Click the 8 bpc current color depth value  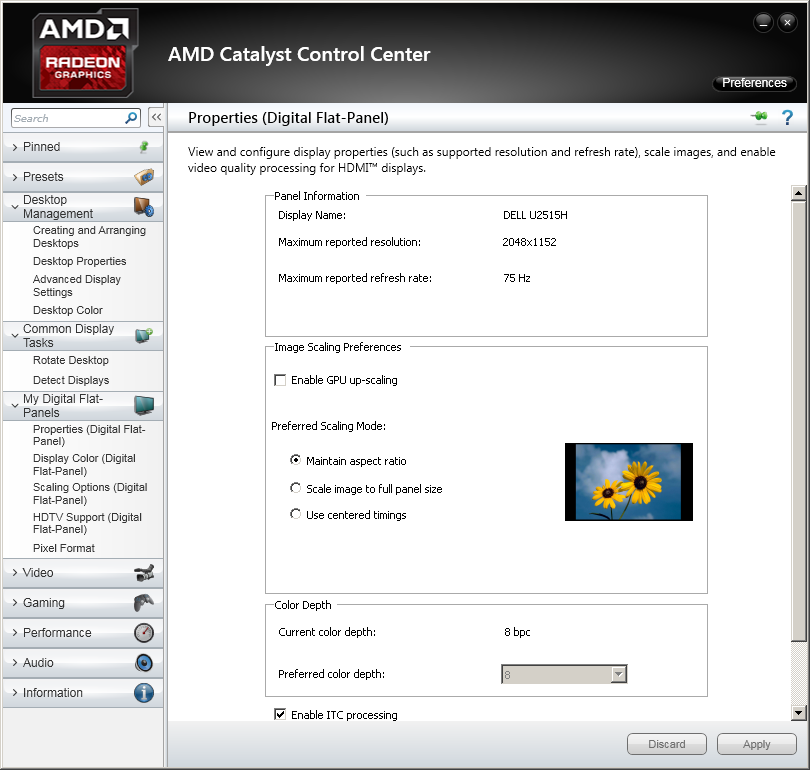(517, 632)
